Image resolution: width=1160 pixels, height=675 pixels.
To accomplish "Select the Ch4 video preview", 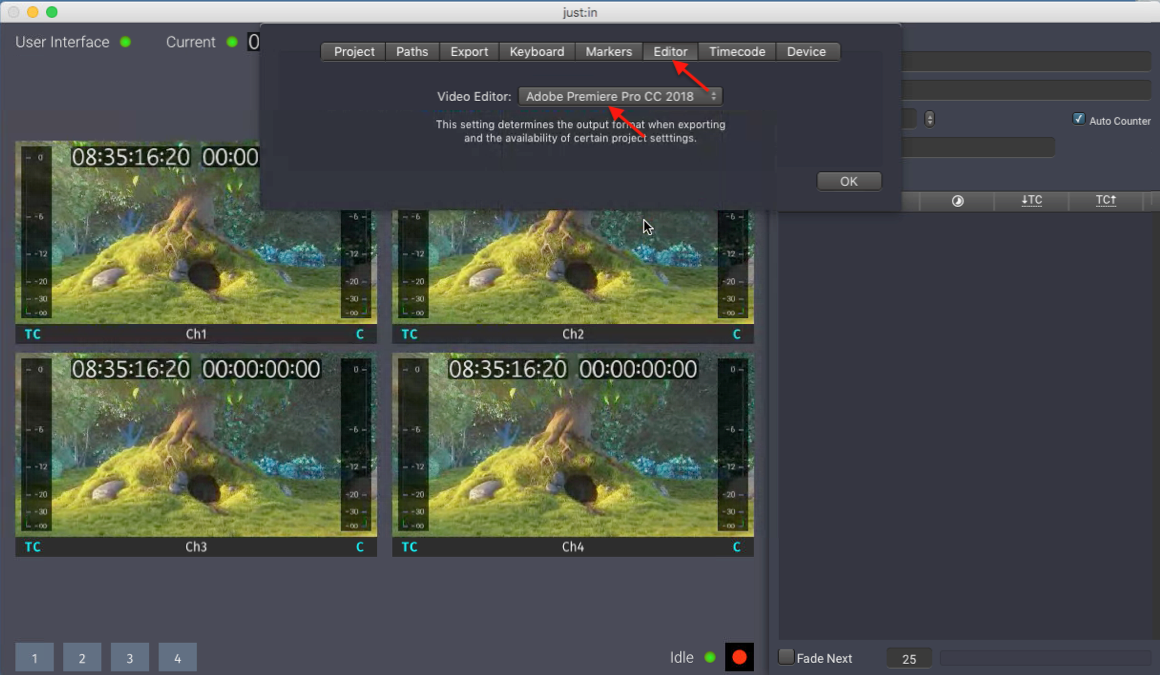I will pos(573,445).
